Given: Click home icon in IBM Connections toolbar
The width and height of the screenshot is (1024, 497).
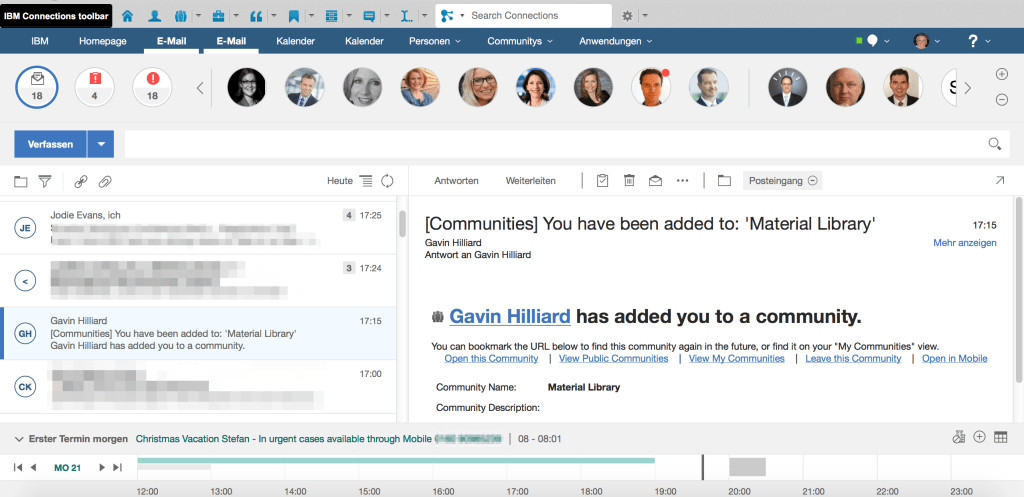Looking at the screenshot, I should coord(127,16).
